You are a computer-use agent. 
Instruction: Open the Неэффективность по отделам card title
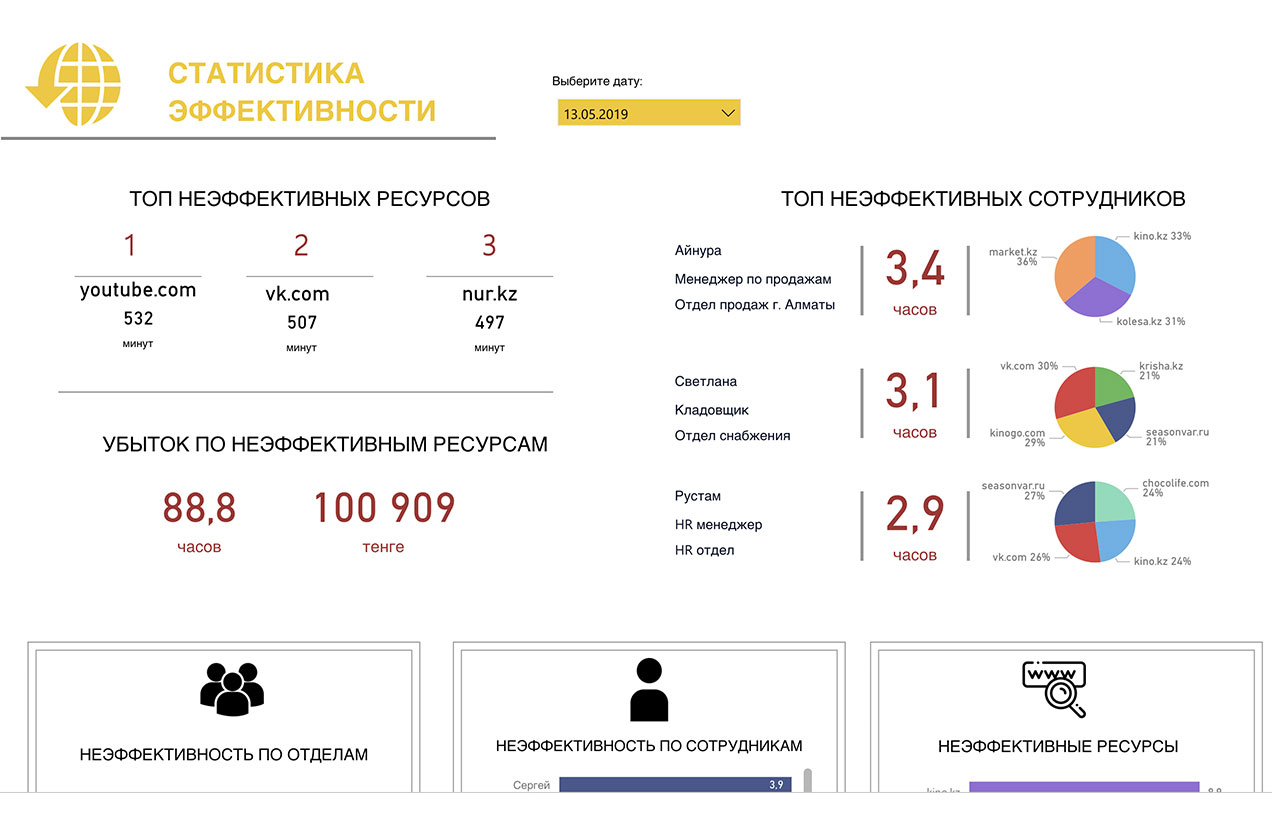tap(224, 754)
